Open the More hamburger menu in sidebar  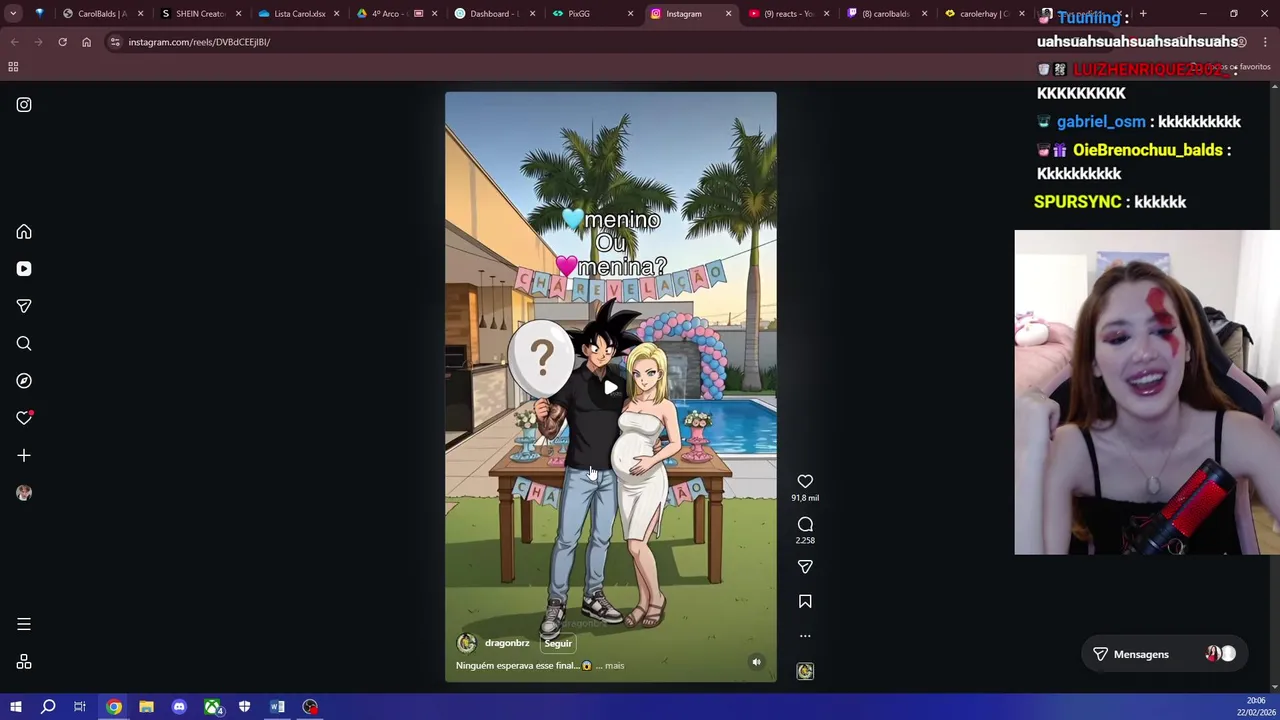[24, 624]
